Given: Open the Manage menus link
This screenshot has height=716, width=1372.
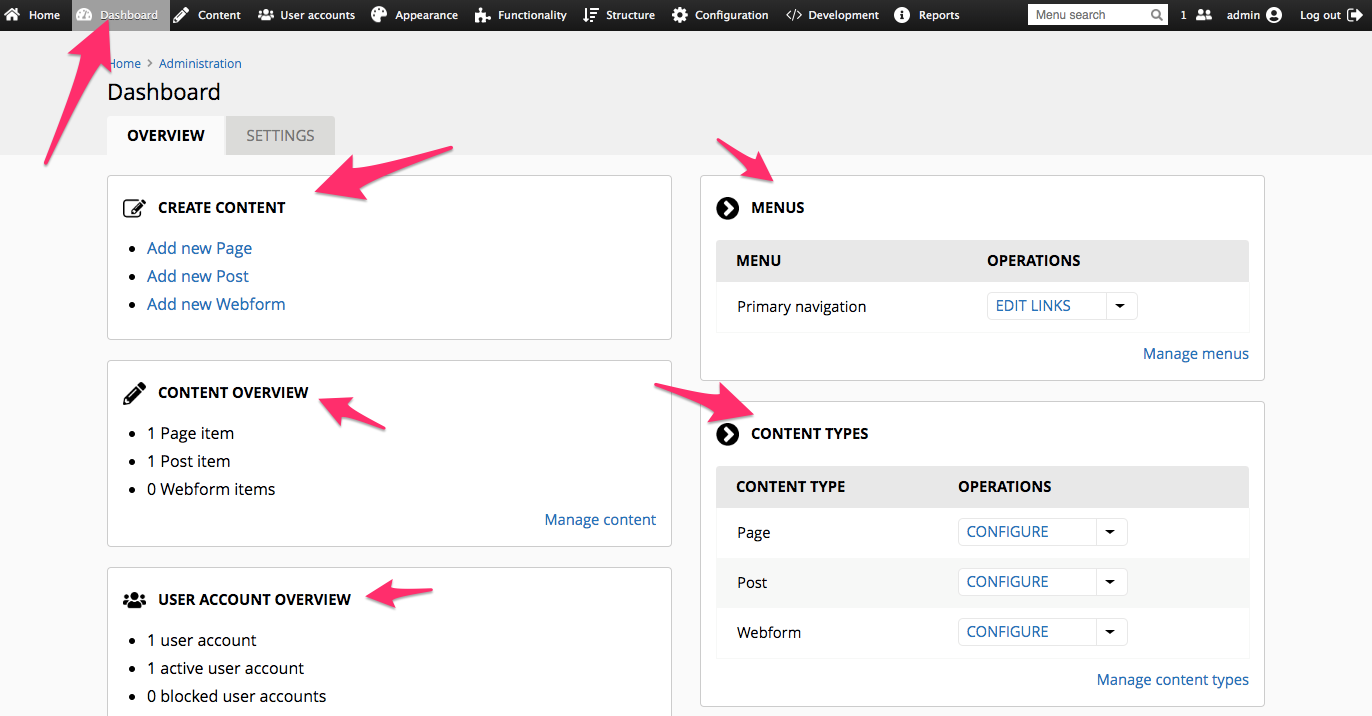Looking at the screenshot, I should 1196,354.
